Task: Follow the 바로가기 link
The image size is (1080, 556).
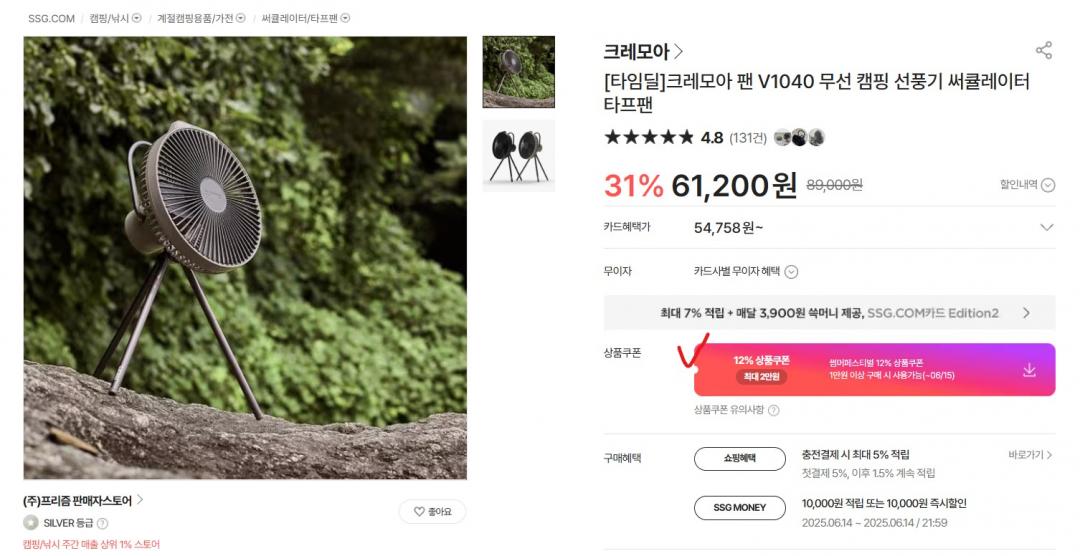Action: [1030, 455]
